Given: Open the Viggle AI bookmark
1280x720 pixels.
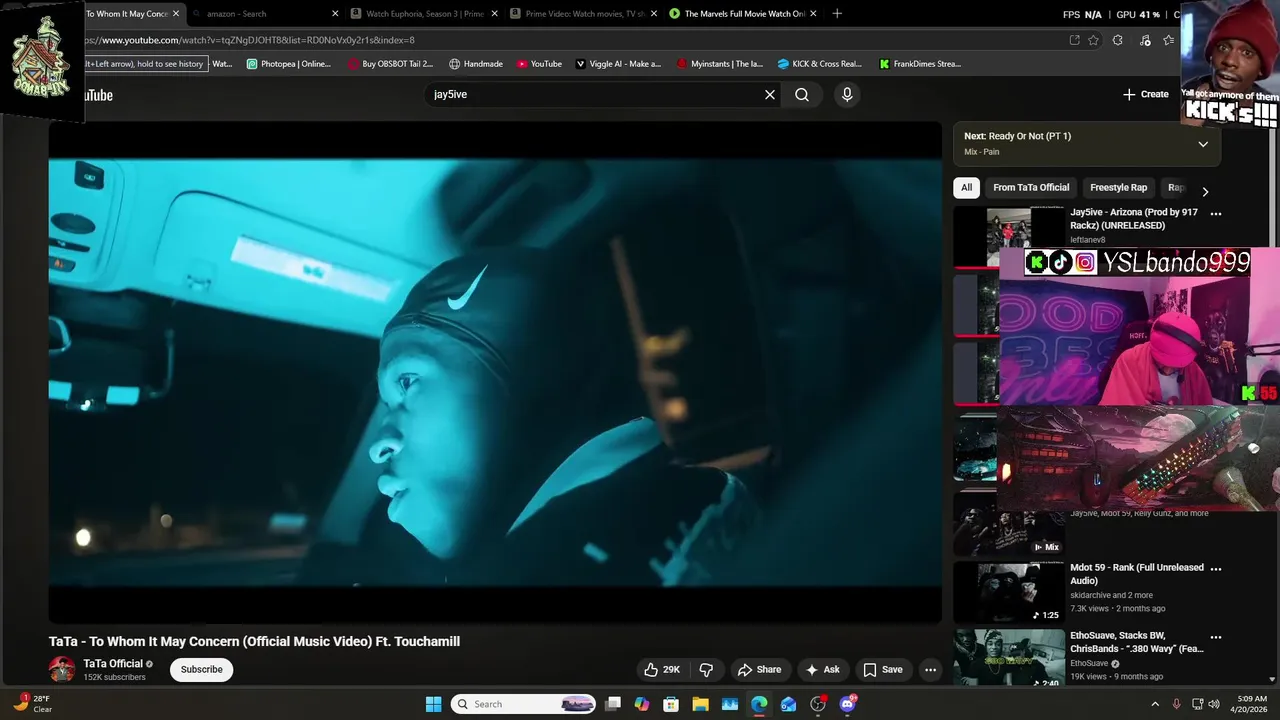Looking at the screenshot, I should click(618, 63).
